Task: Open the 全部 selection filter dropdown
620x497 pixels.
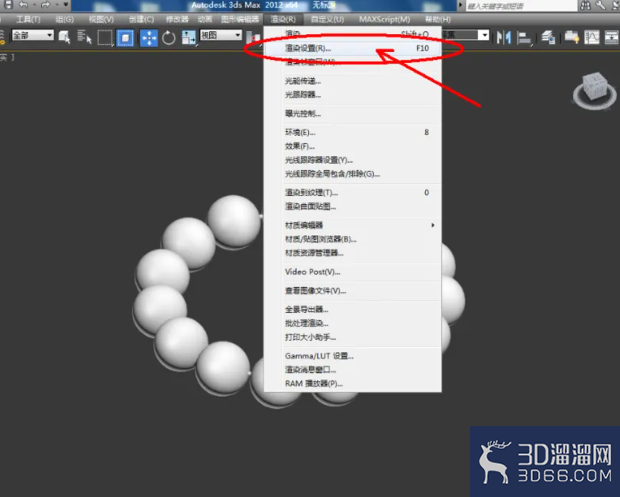Action: pos(32,35)
